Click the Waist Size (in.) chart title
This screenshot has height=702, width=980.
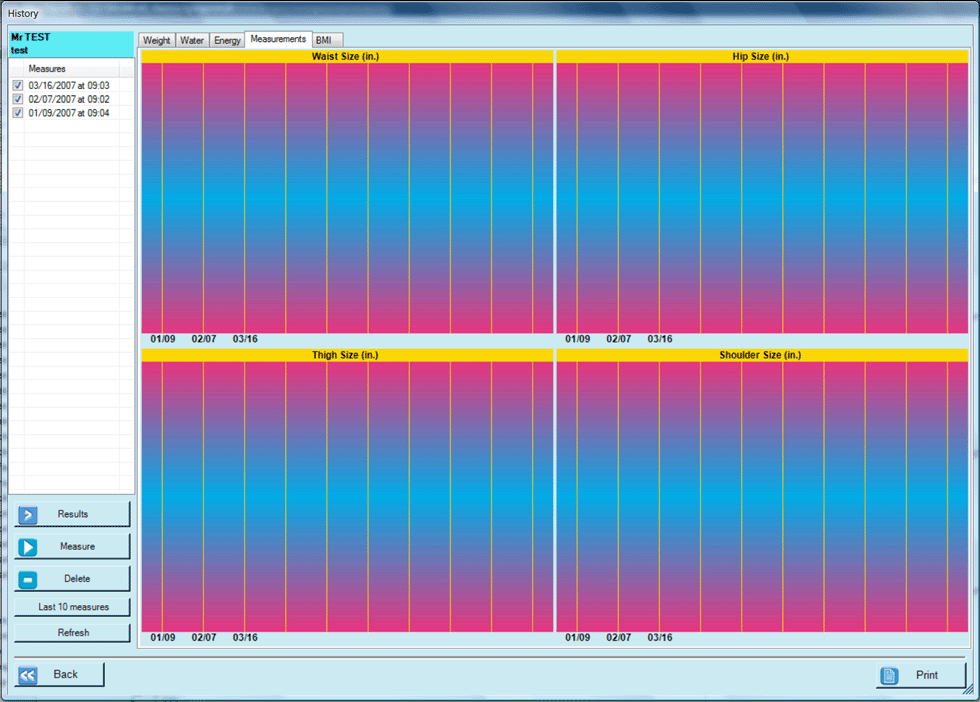(x=346, y=56)
